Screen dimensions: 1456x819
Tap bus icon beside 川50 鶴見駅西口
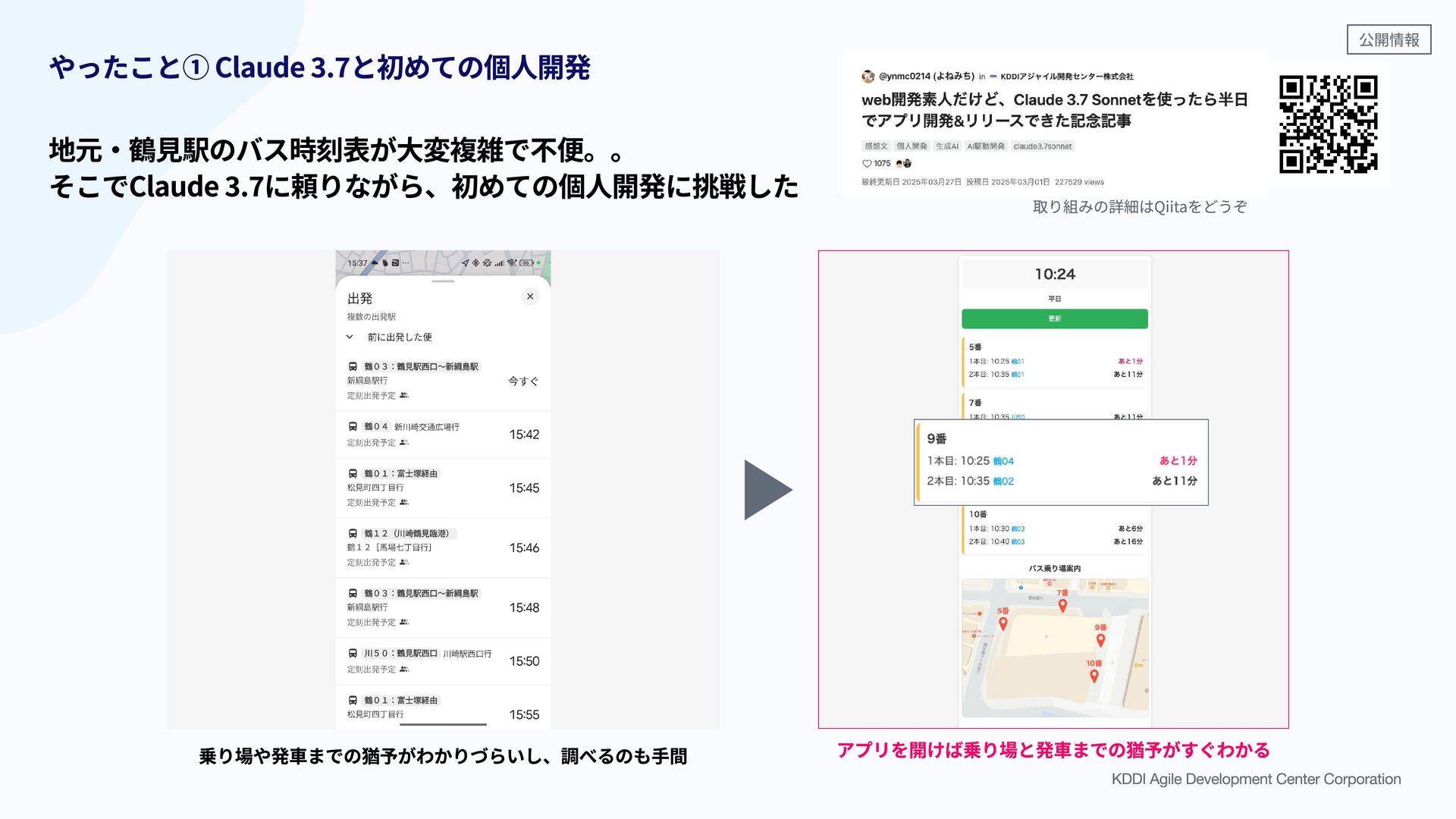(x=353, y=653)
